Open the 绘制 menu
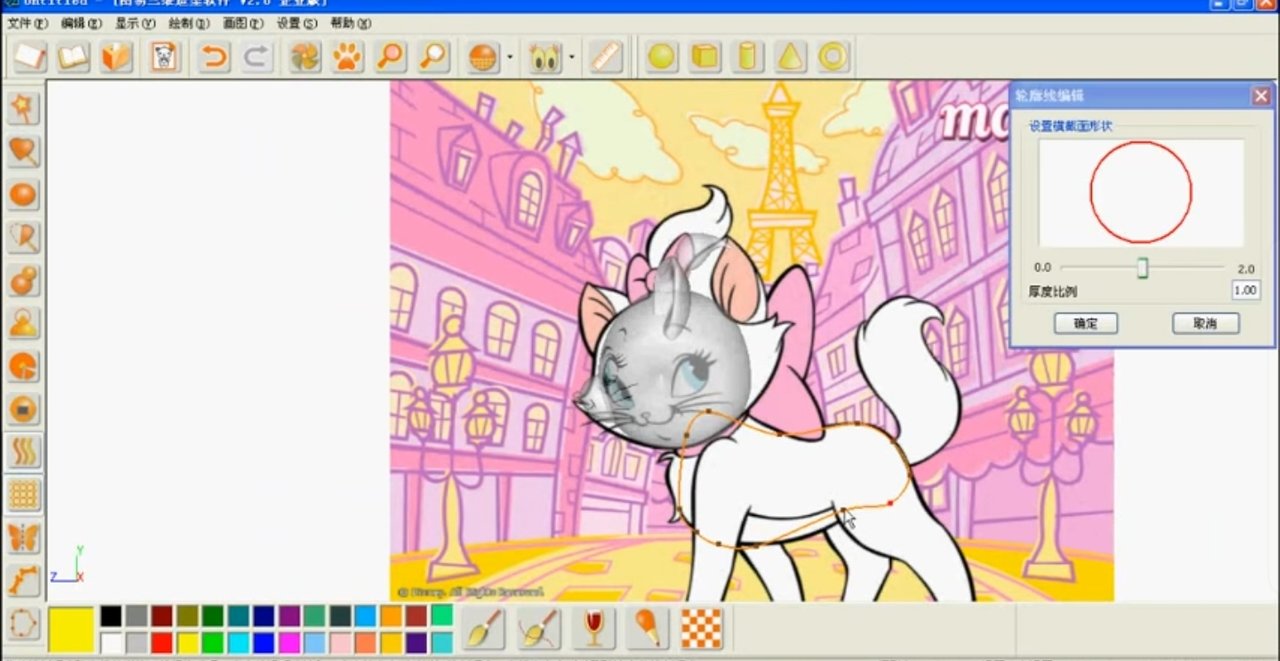The width and height of the screenshot is (1280, 661). pos(189,23)
